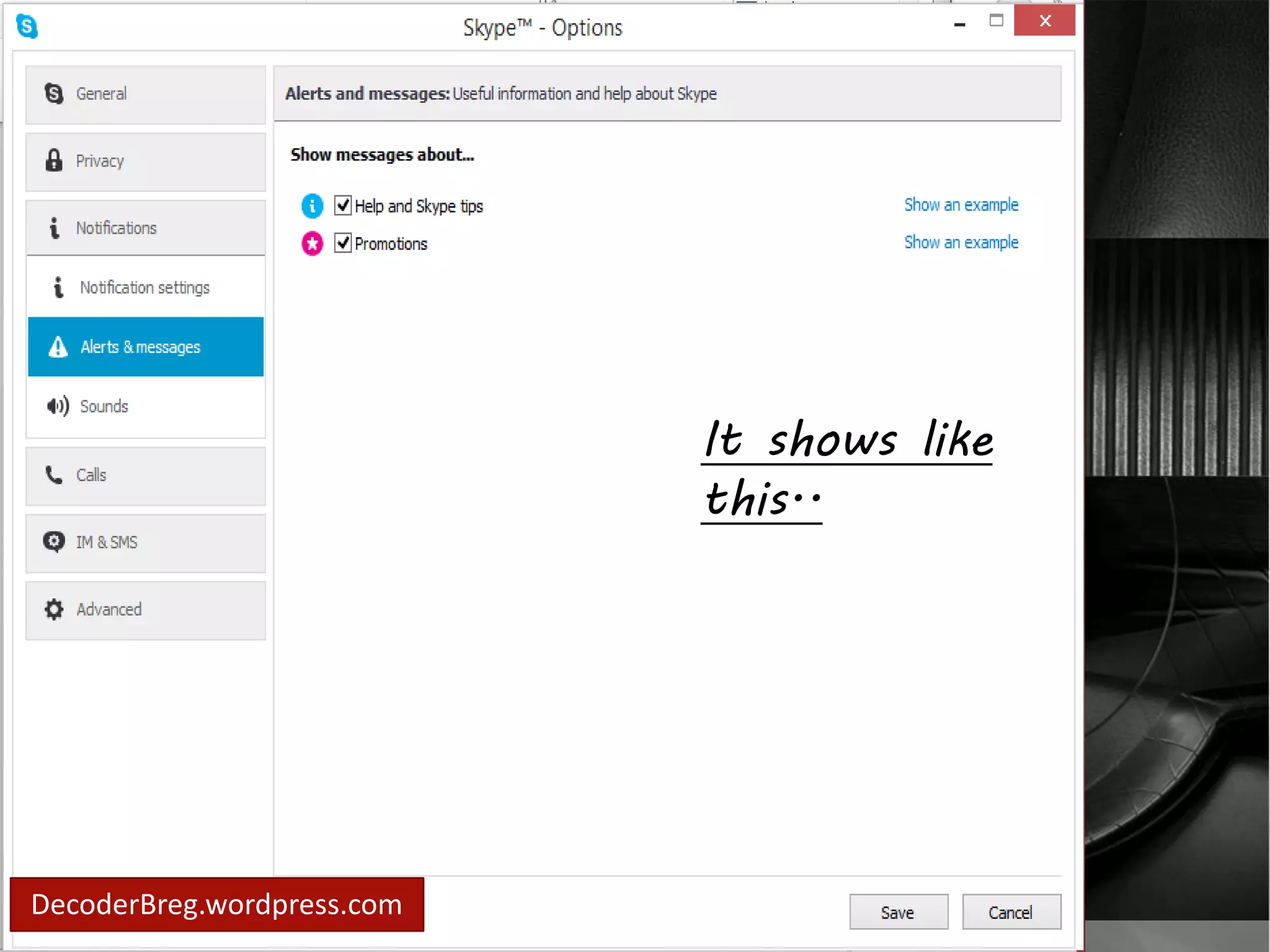Click the Alerts & messages warning icon
This screenshot has height=952, width=1270.
coord(58,346)
